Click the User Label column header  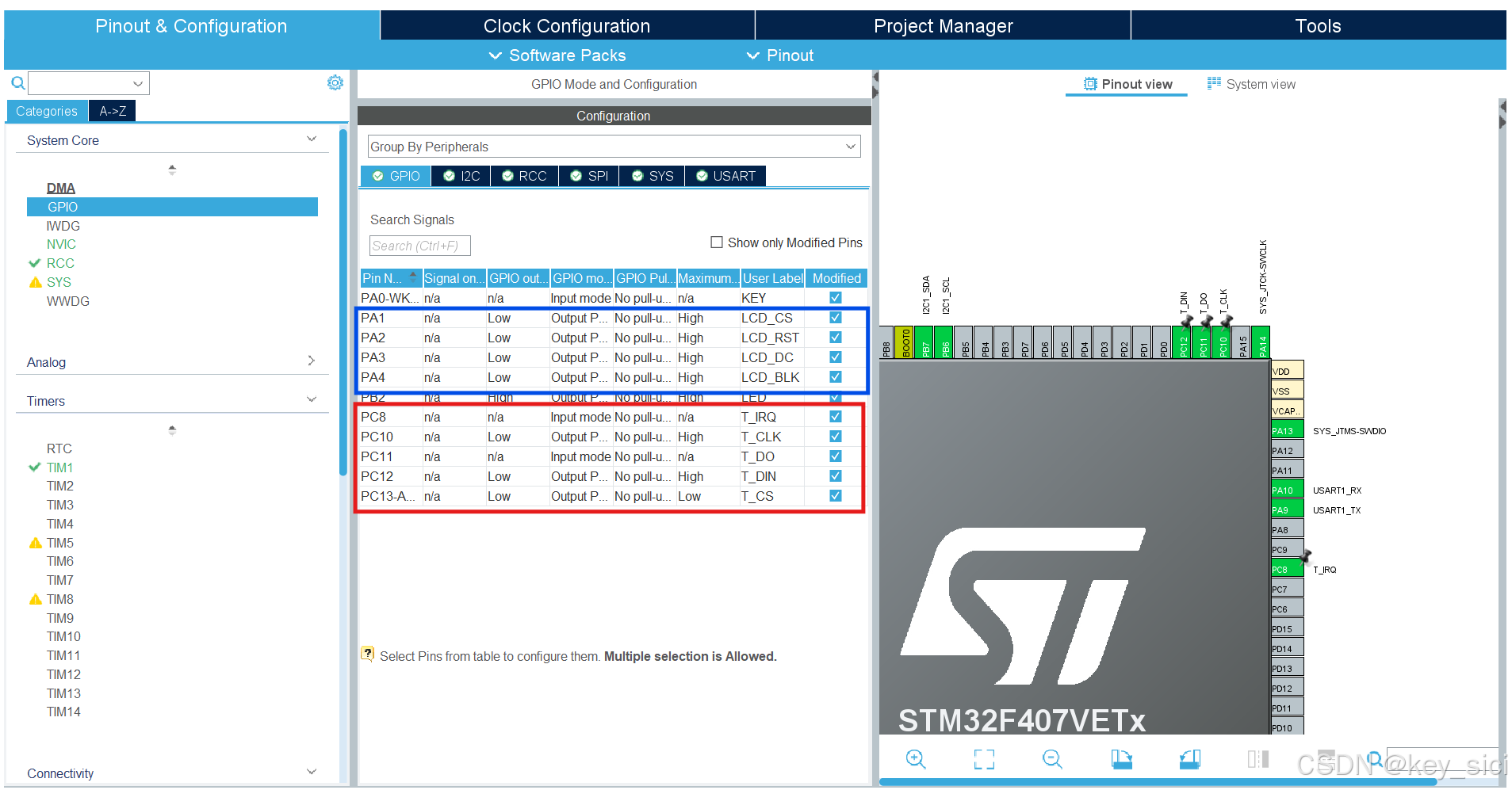tap(773, 278)
